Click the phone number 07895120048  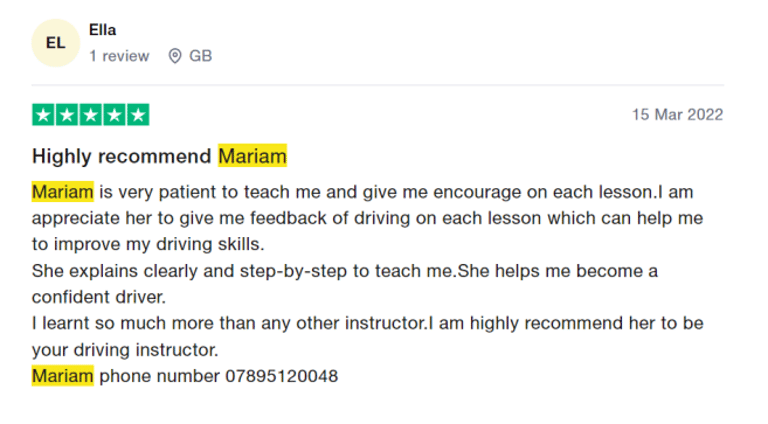coord(284,376)
